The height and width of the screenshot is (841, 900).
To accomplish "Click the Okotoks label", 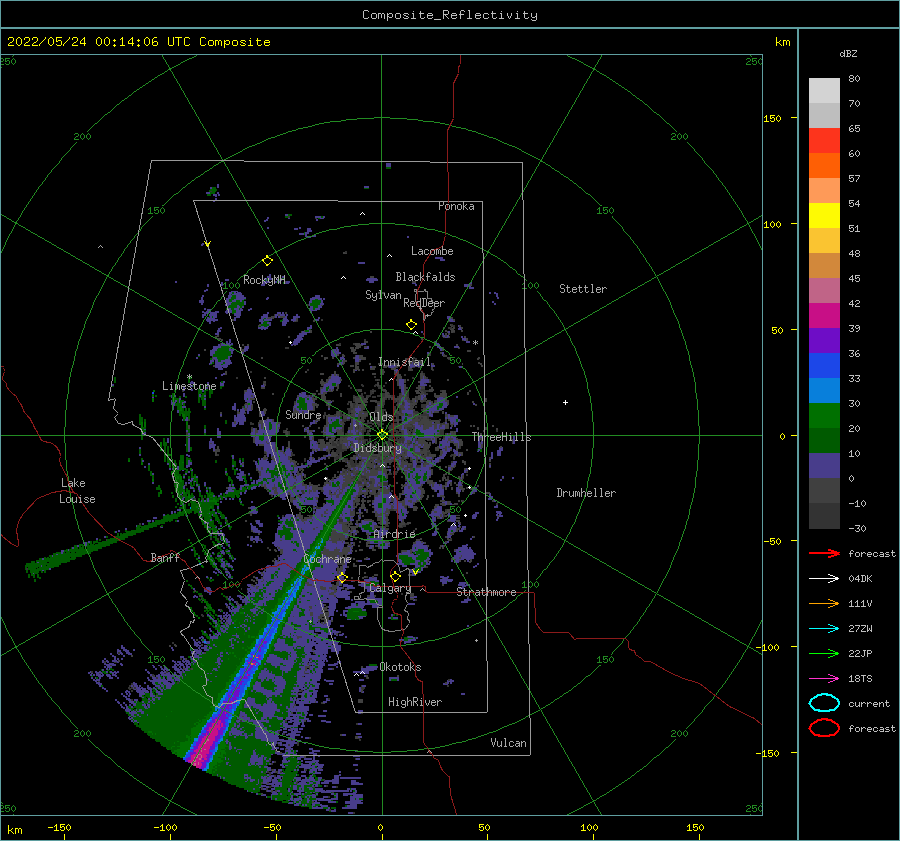I will click(400, 667).
